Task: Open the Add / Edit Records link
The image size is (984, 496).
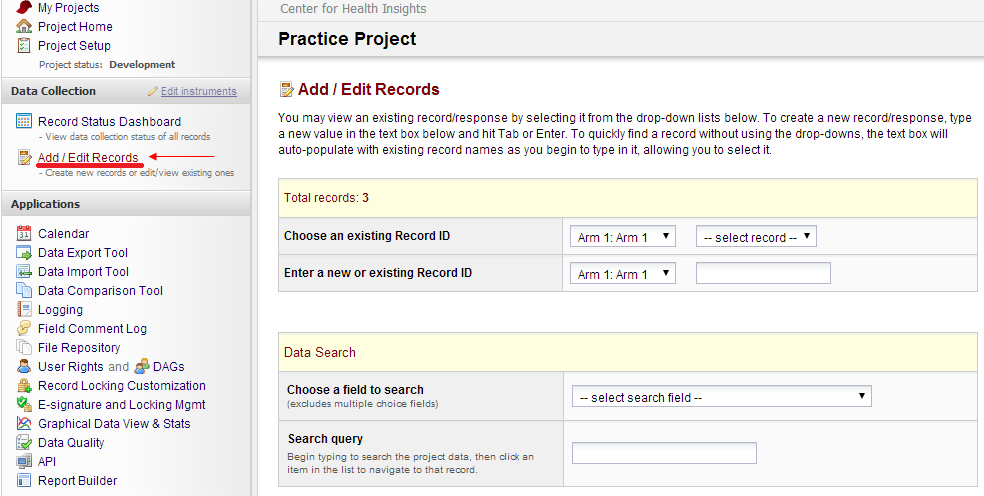Action: [88, 158]
